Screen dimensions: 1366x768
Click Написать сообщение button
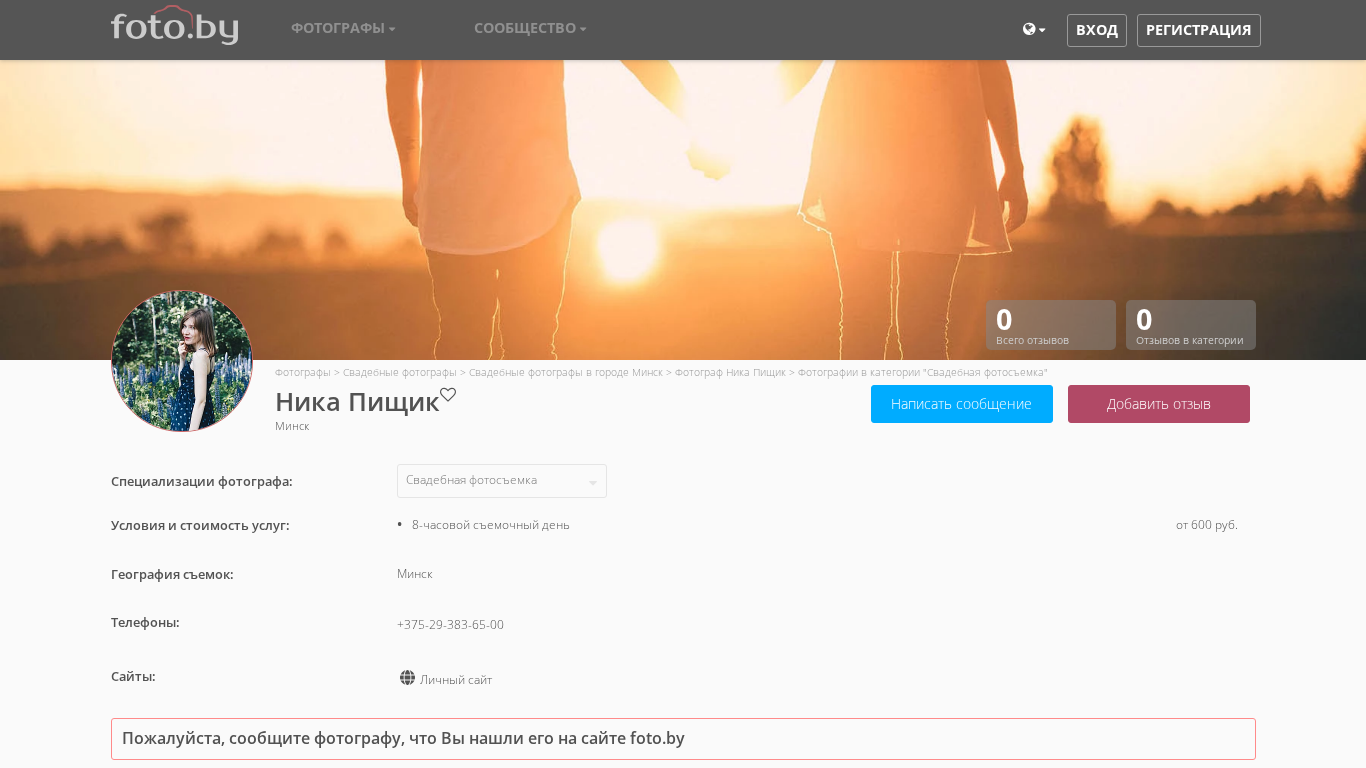click(x=962, y=404)
